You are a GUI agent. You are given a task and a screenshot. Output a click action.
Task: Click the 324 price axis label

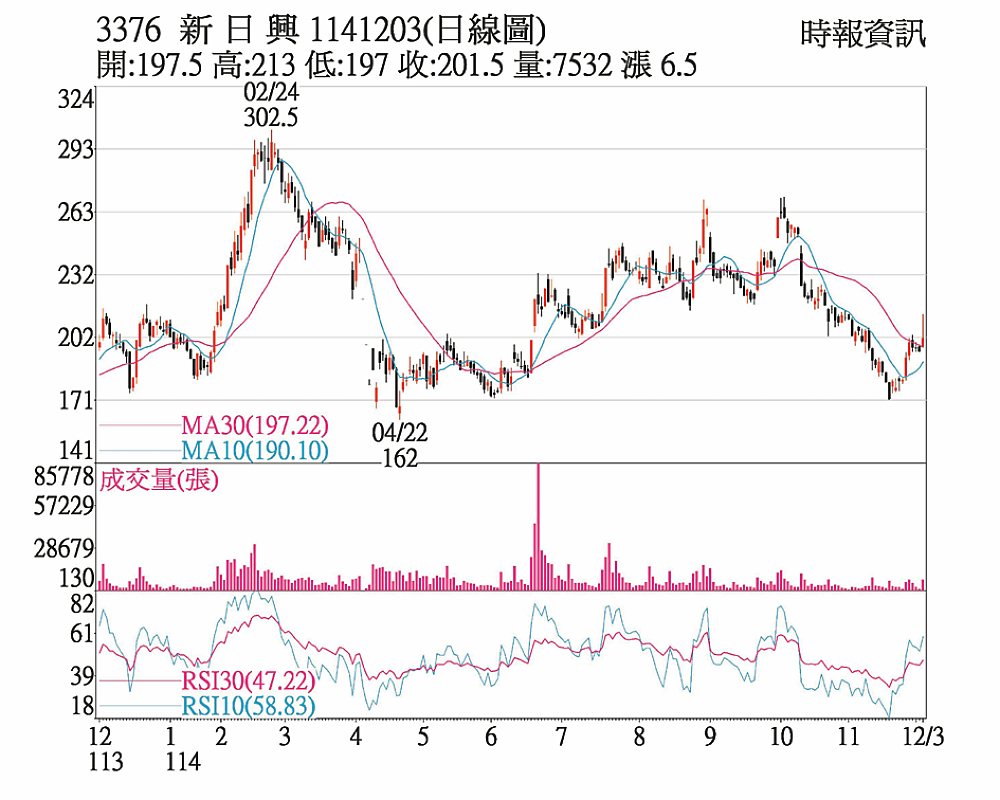click(77, 101)
